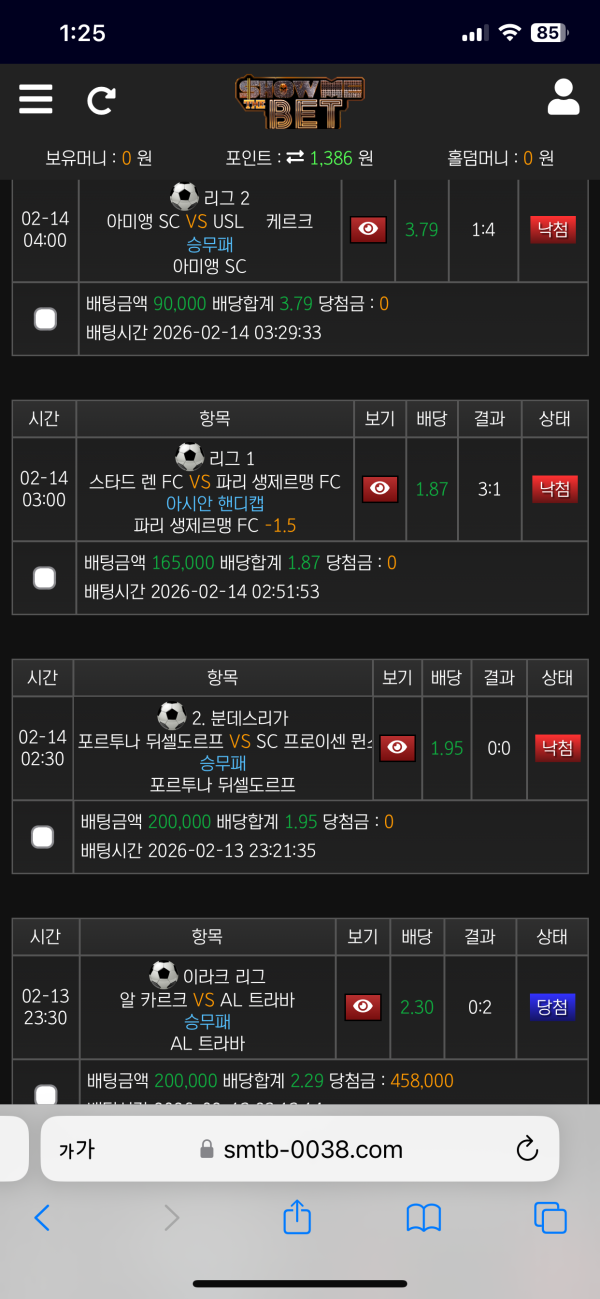Check the 90,000 bet checkbox
The height and width of the screenshot is (1299, 600).
[x=45, y=319]
